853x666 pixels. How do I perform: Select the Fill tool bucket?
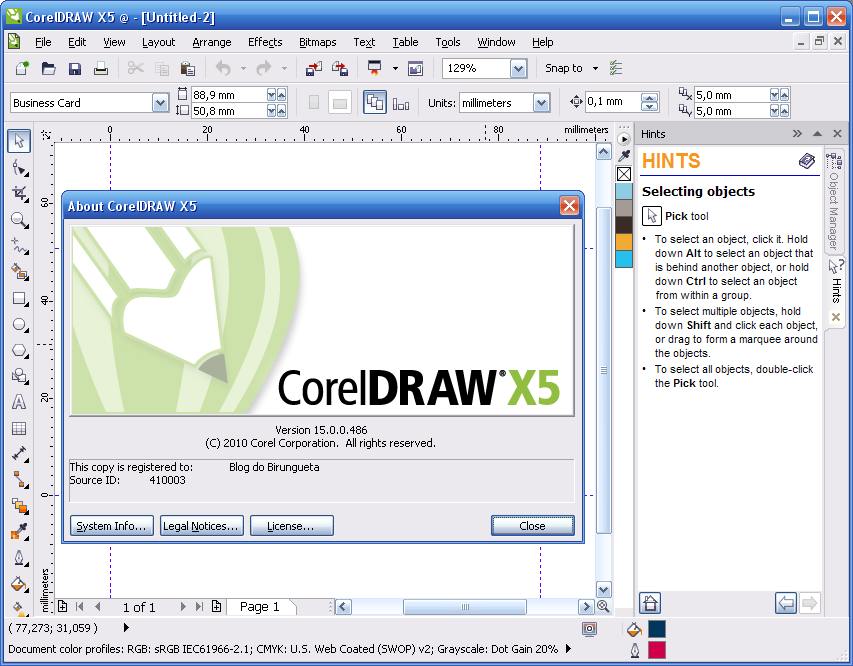[x=20, y=584]
